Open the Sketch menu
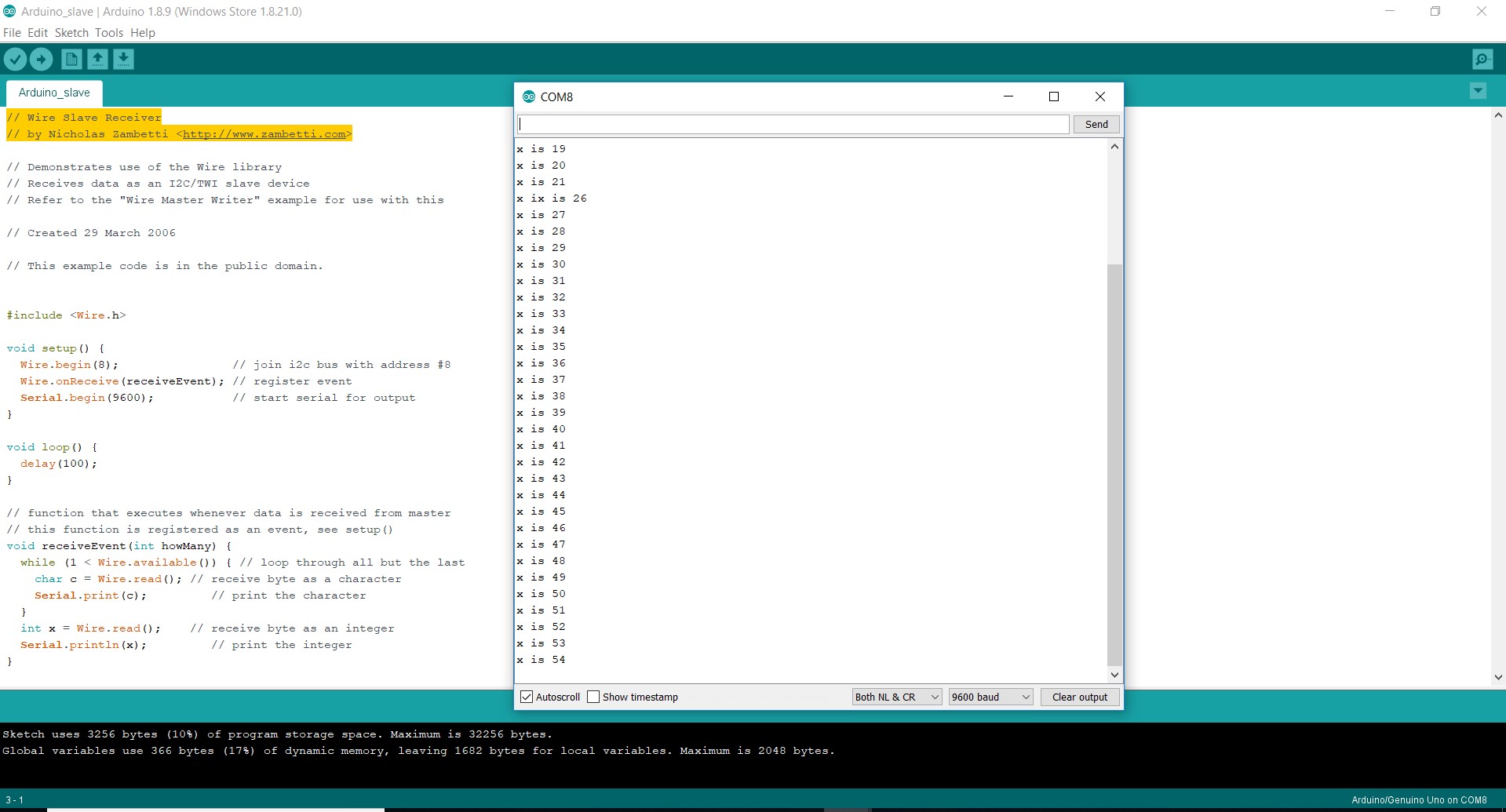This screenshot has height=812, width=1506. coord(71,33)
